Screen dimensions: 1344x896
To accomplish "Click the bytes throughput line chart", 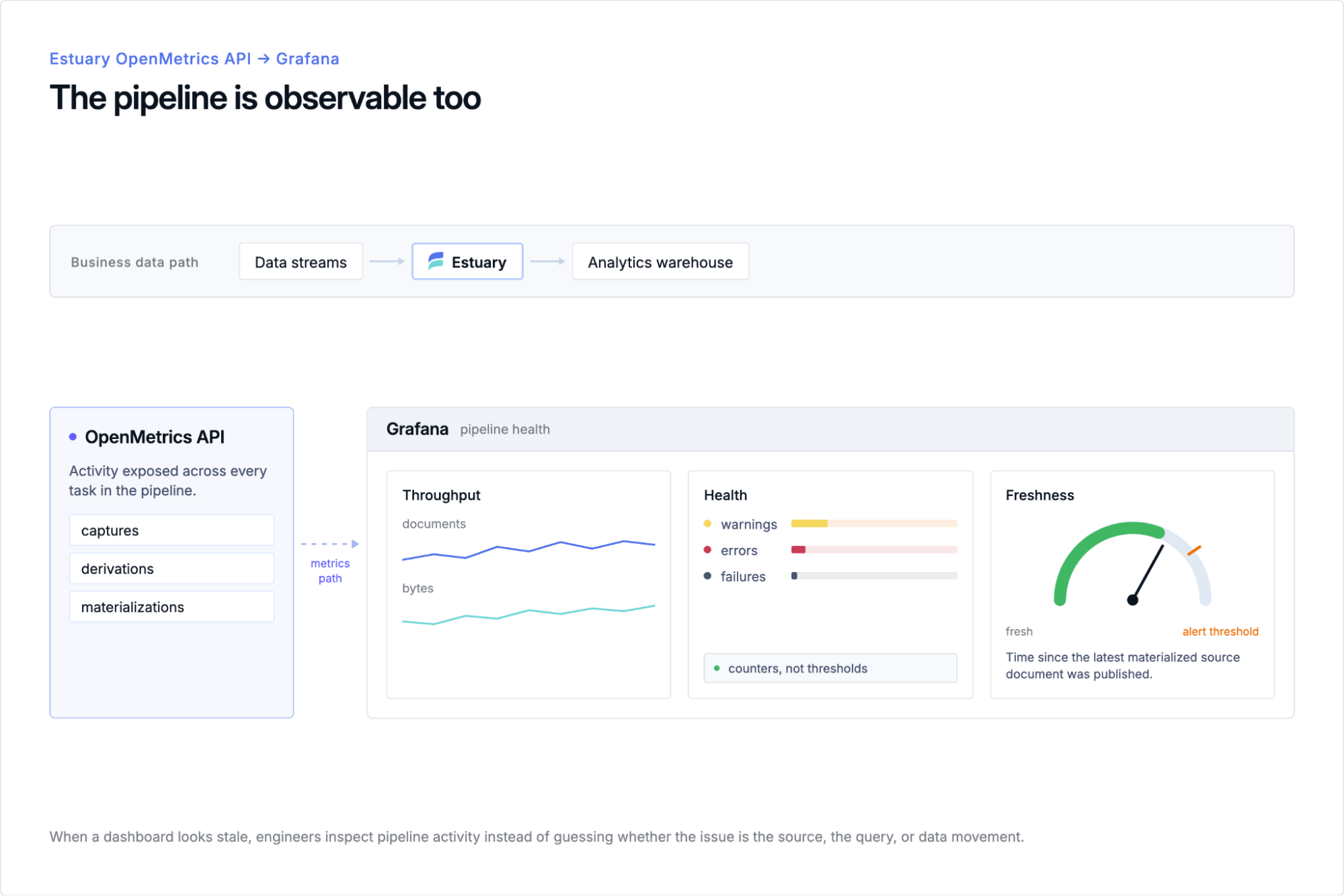I will pos(528,614).
